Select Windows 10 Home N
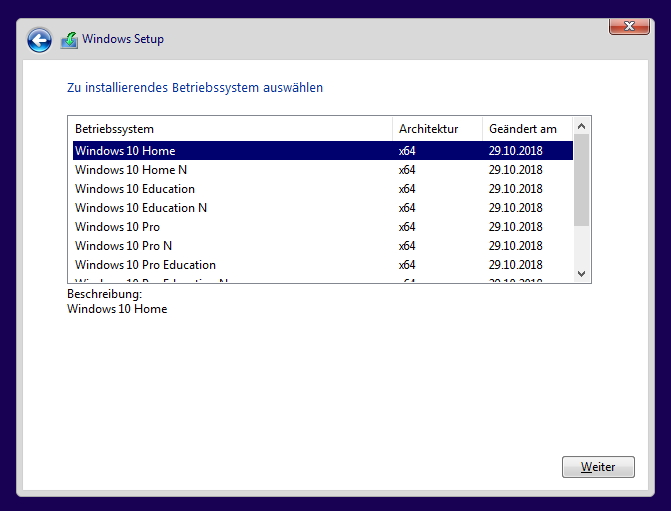This screenshot has height=511, width=671. (x=323, y=170)
